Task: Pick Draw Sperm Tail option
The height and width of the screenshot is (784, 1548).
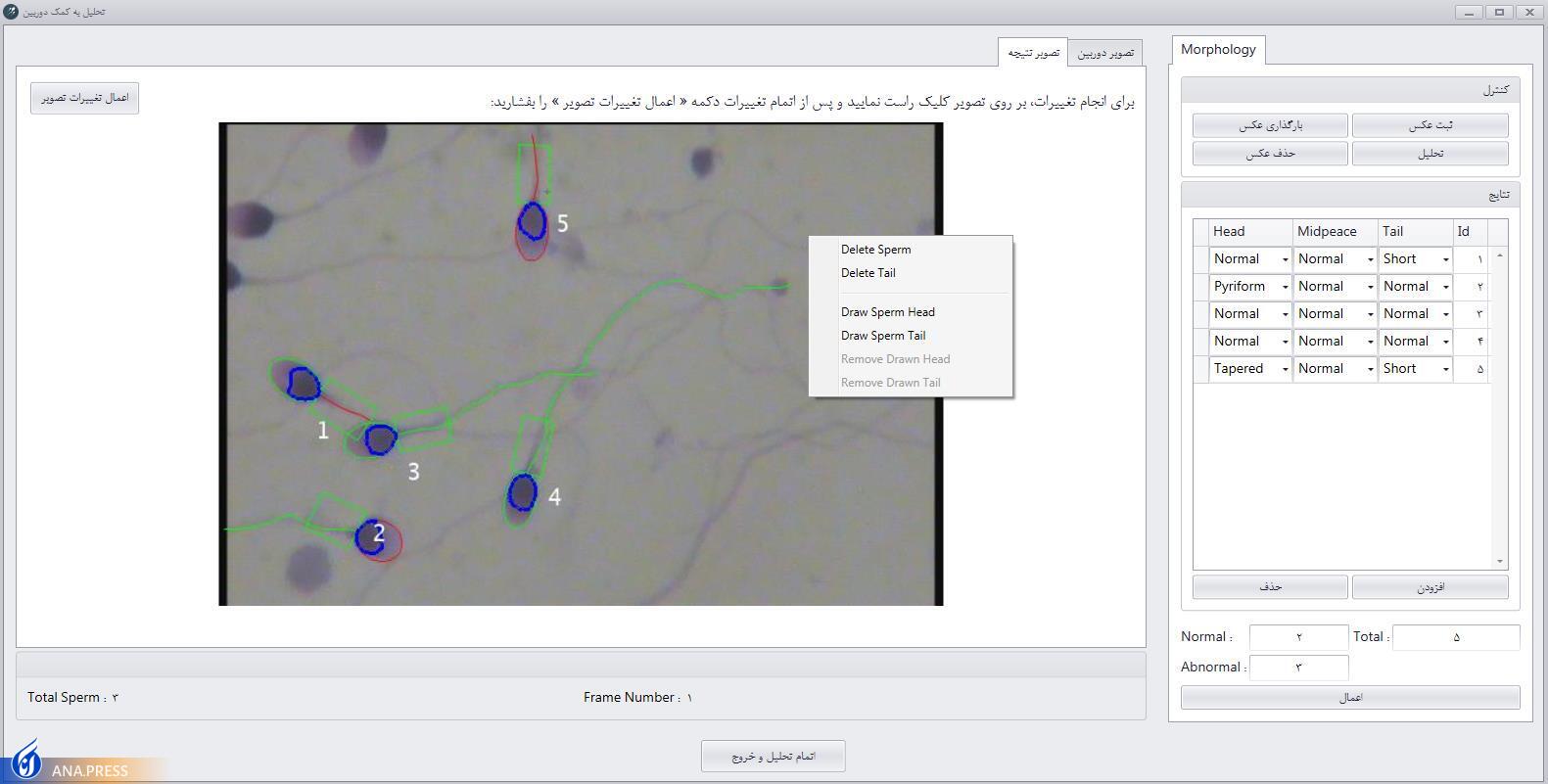Action: 882,336
